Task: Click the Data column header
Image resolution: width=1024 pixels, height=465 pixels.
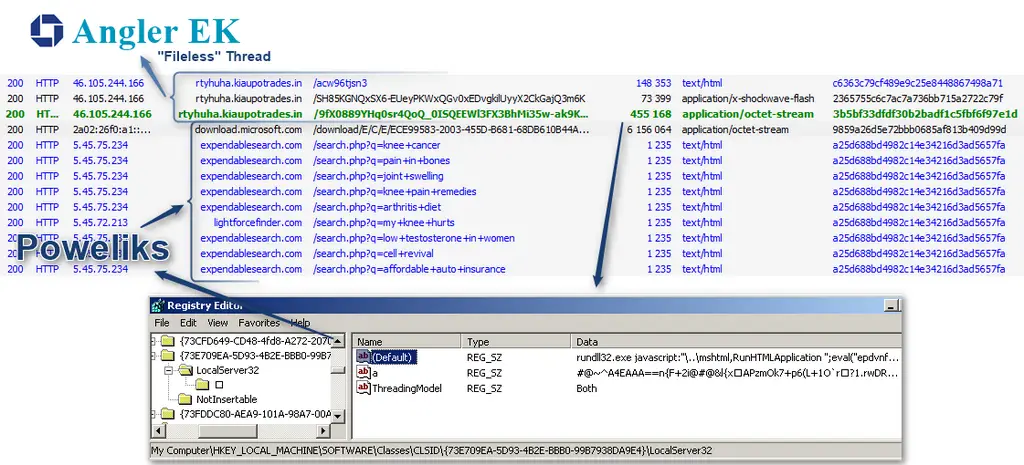Action: coord(735,342)
